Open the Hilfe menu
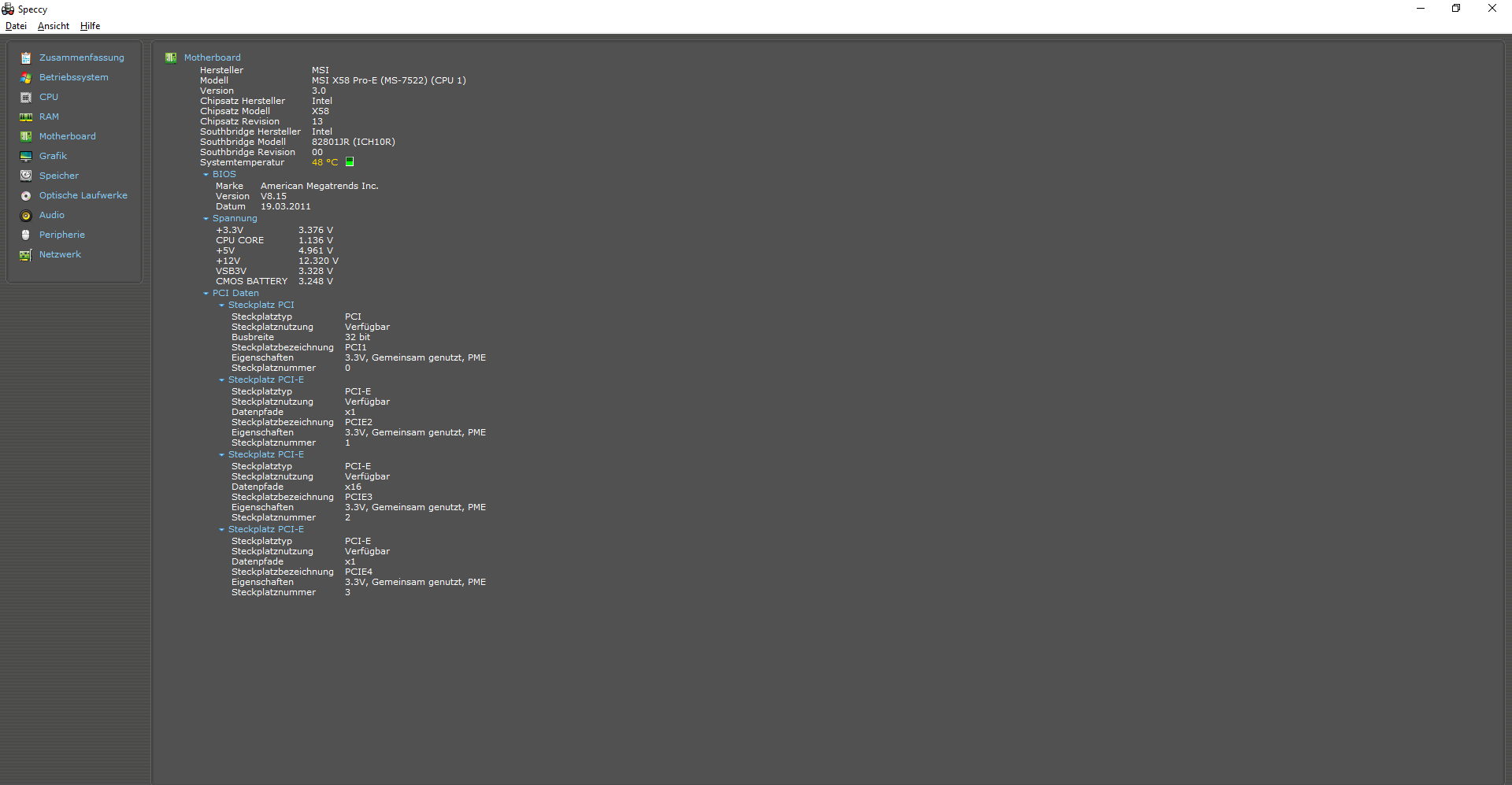 91,26
